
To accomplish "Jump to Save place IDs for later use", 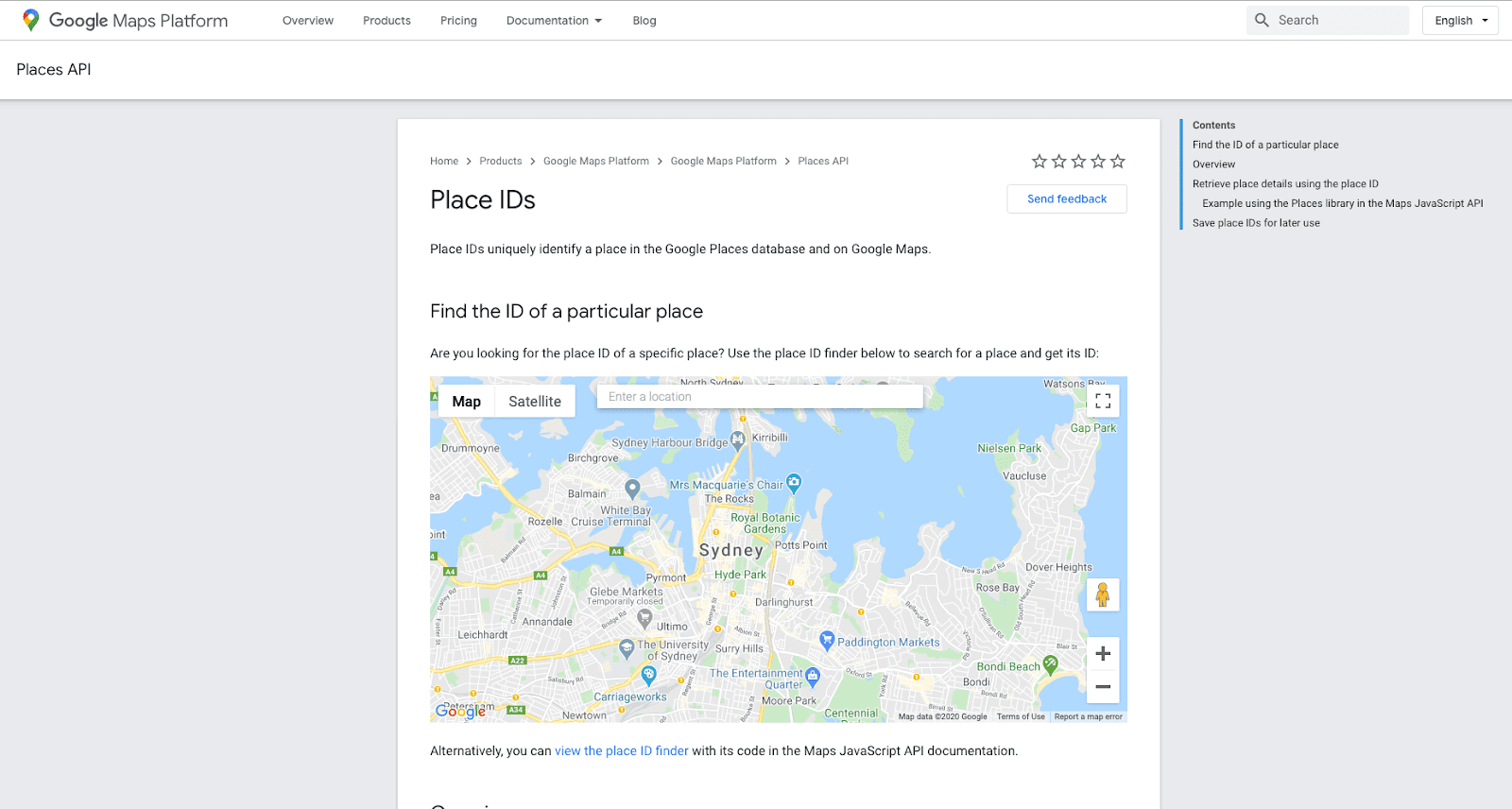I will [x=1256, y=223].
